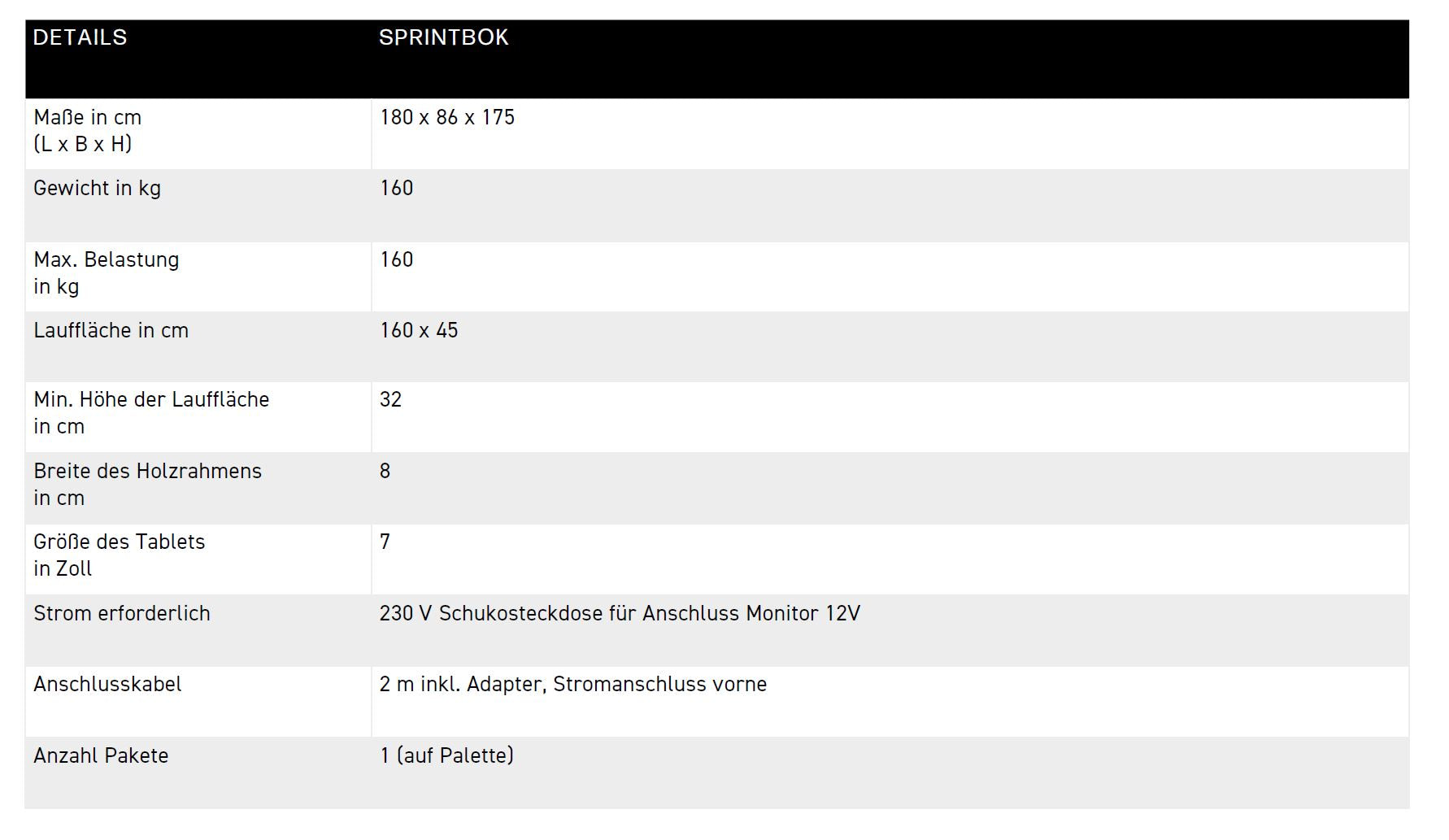
Task: Click the '1 (auf Palette)' value
Action: click(446, 756)
